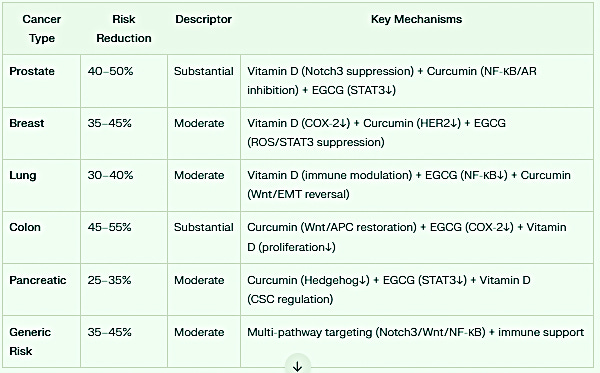Select the Pancreatic row label
Screen dimensions: 600x373
38,280
